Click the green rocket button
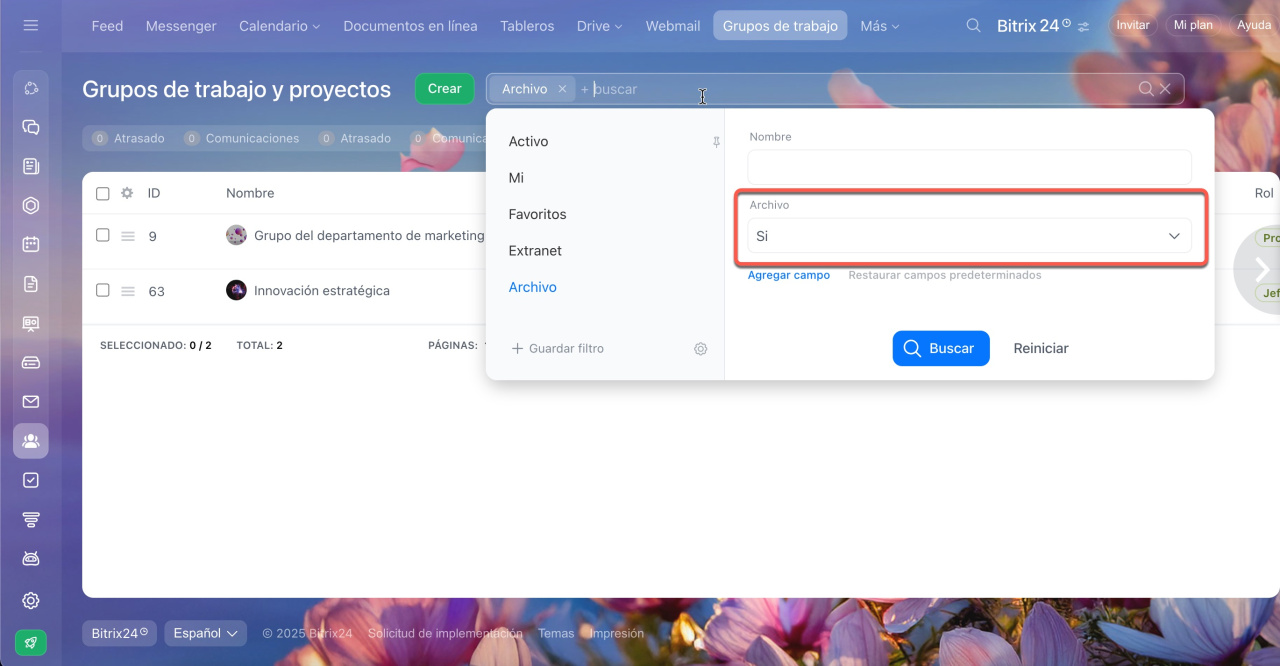The width and height of the screenshot is (1280, 666). [31, 642]
